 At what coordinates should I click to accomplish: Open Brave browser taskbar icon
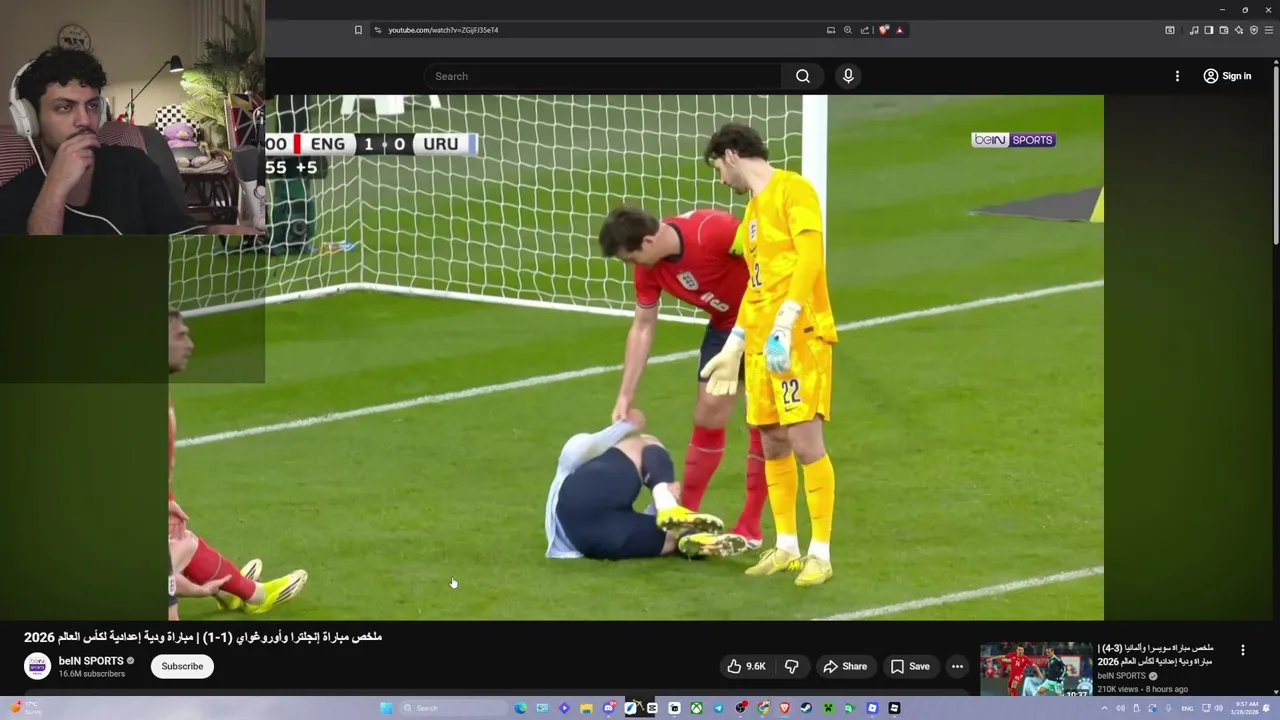(784, 708)
